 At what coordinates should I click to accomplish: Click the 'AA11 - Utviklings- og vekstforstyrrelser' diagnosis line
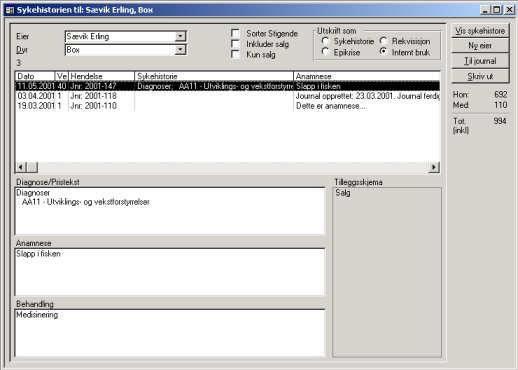click(86, 202)
